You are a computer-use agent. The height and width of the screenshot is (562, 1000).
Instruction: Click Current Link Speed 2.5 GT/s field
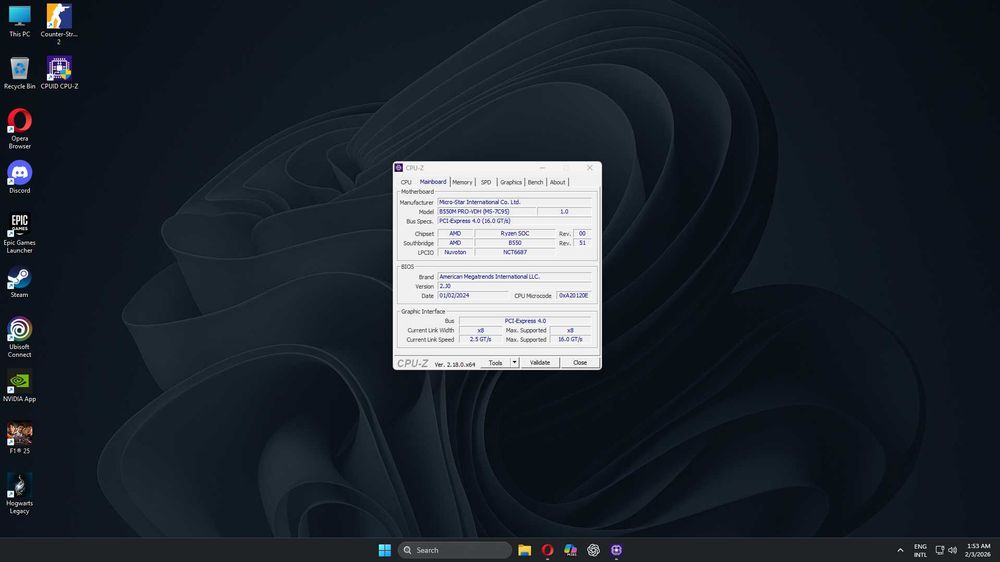[480, 339]
